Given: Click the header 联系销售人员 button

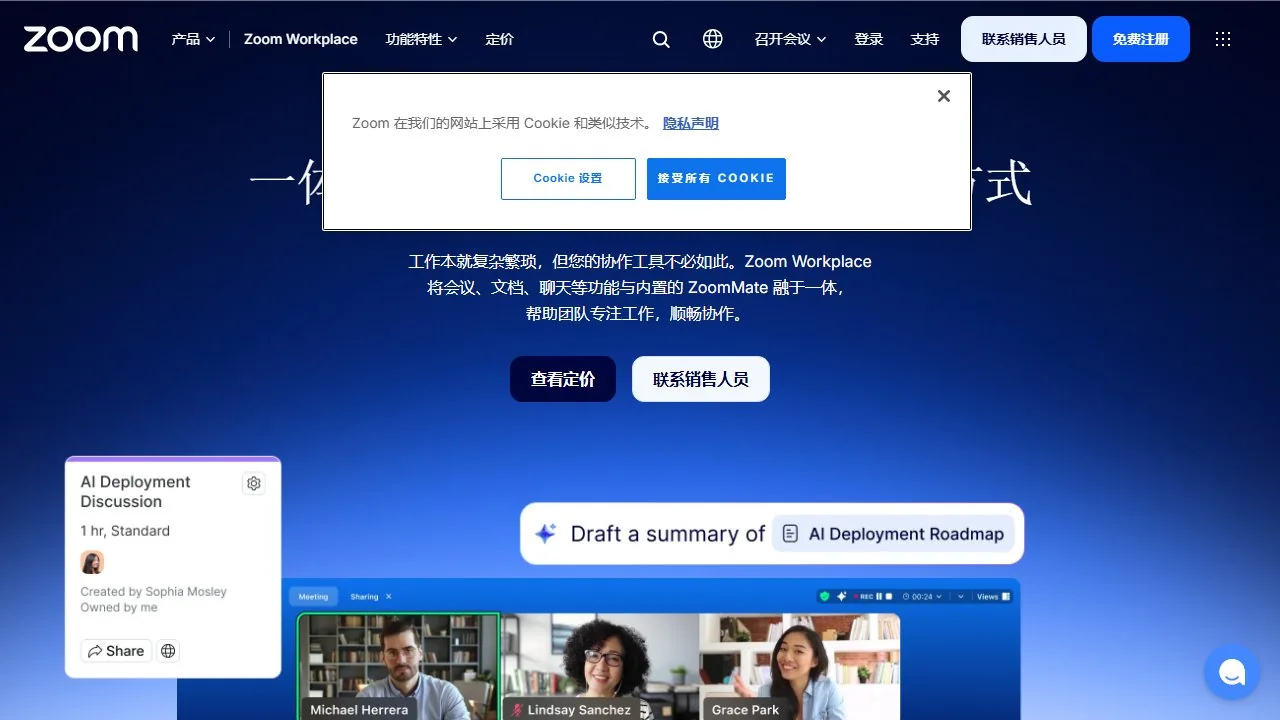Looking at the screenshot, I should (x=1023, y=39).
